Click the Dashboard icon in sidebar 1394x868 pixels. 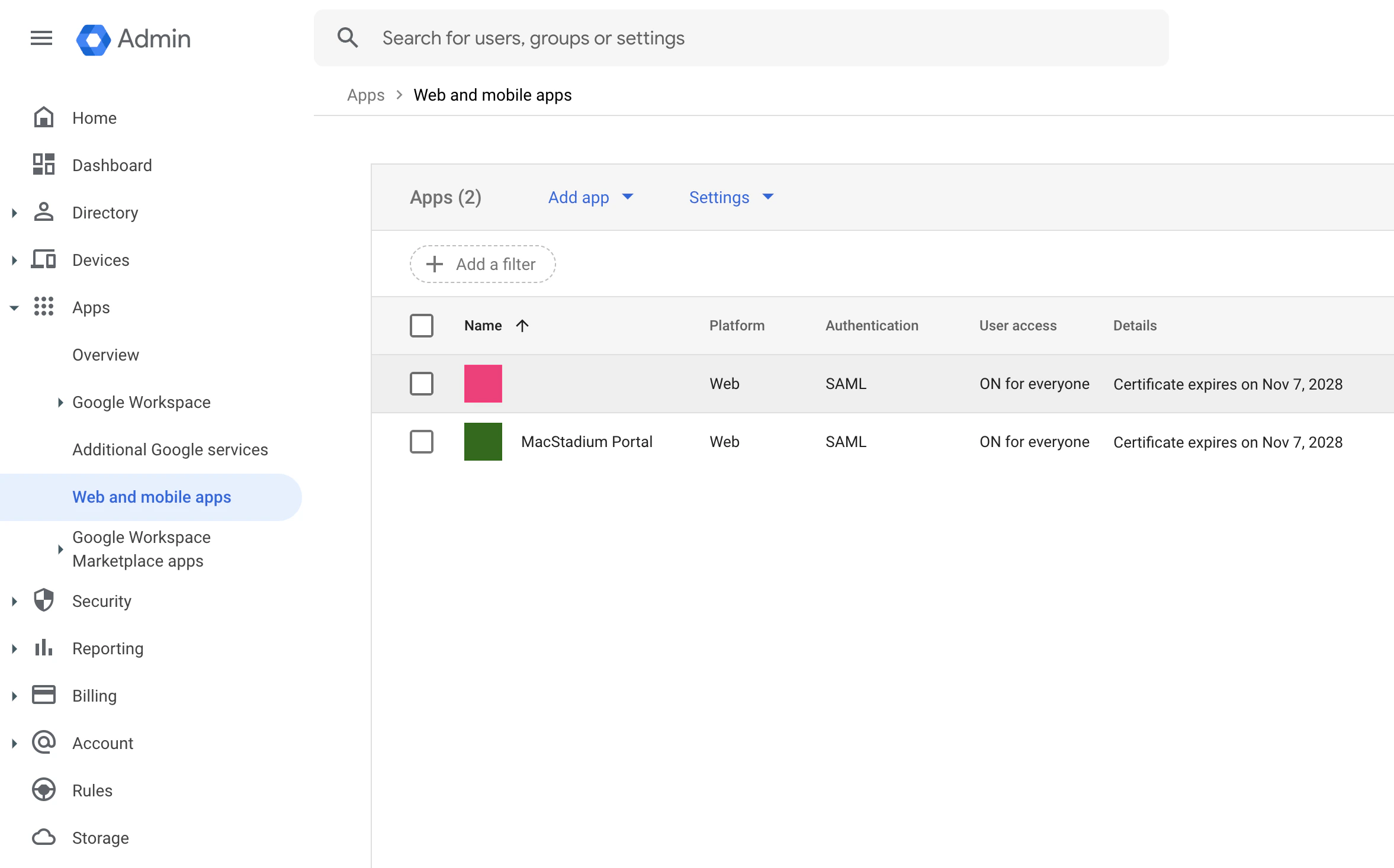pyautogui.click(x=44, y=165)
